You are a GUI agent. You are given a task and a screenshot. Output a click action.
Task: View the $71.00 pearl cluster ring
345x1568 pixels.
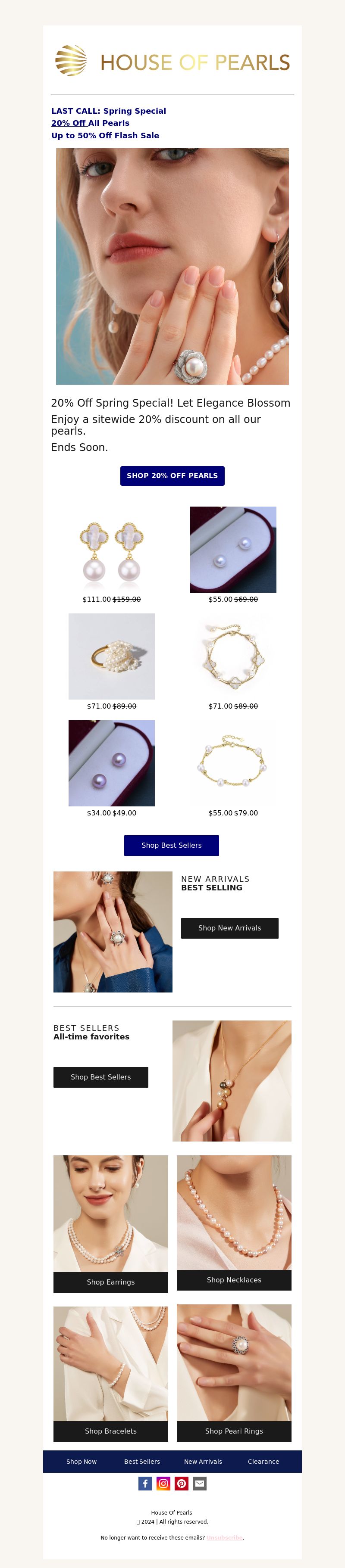point(112,656)
